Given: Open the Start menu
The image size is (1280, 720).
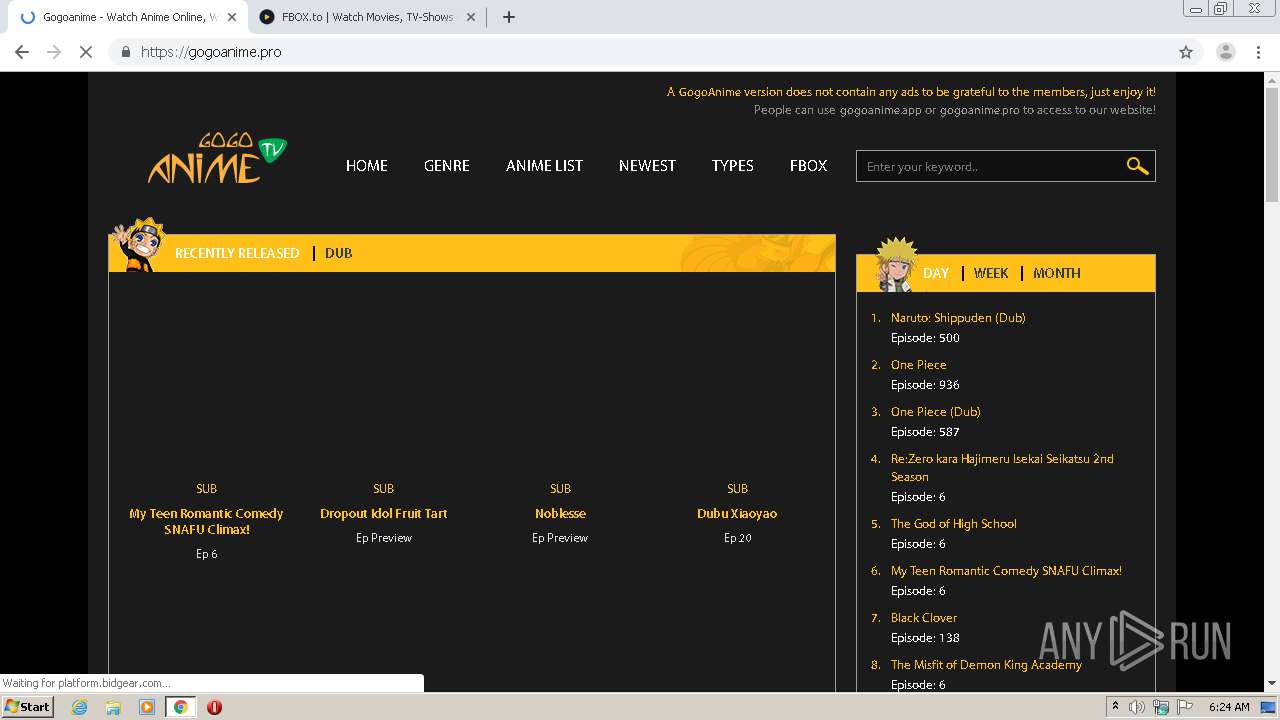Looking at the screenshot, I should [x=27, y=707].
